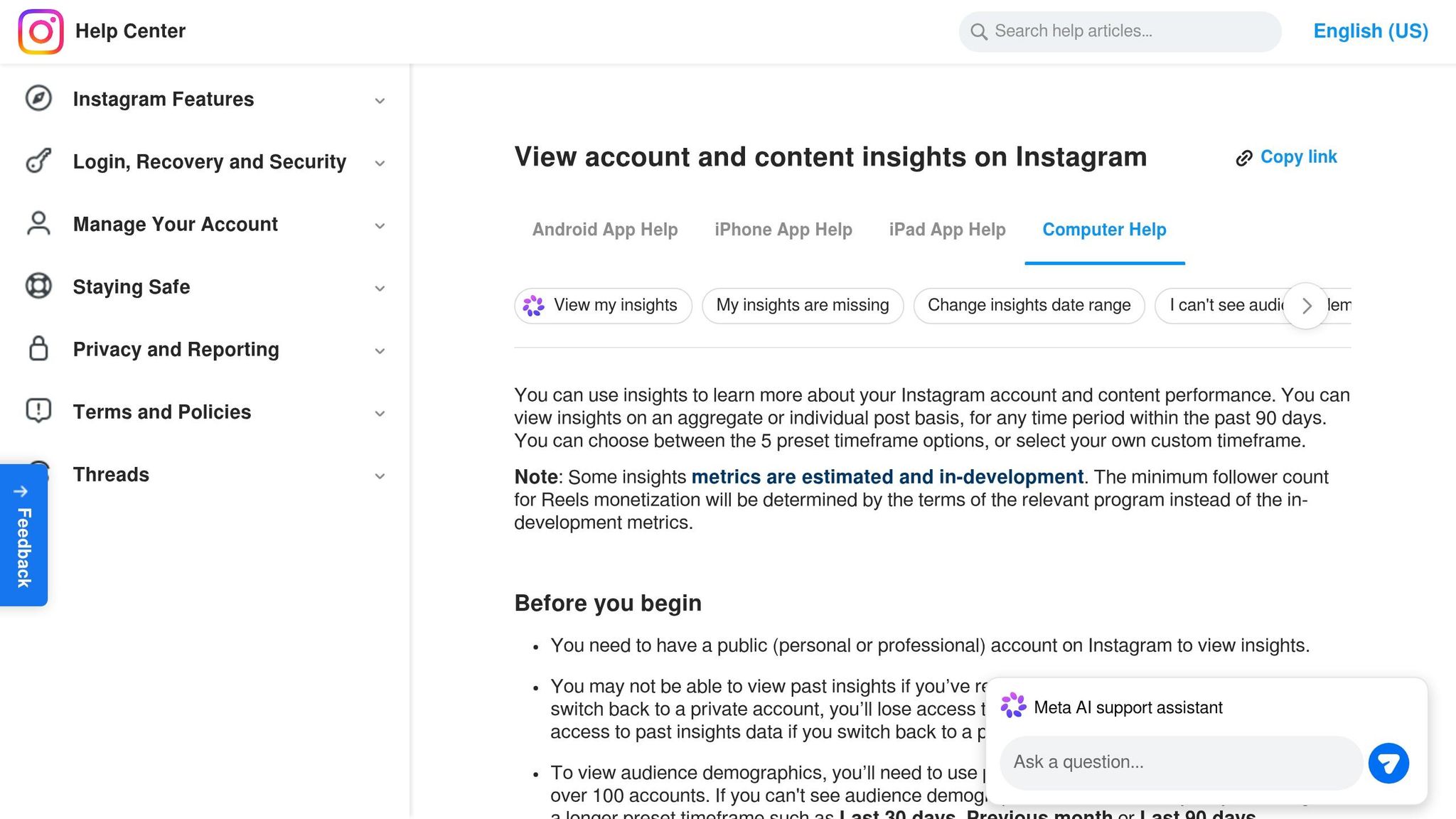Click the article title View account and content insights
This screenshot has height=819, width=1456.
[x=830, y=157]
